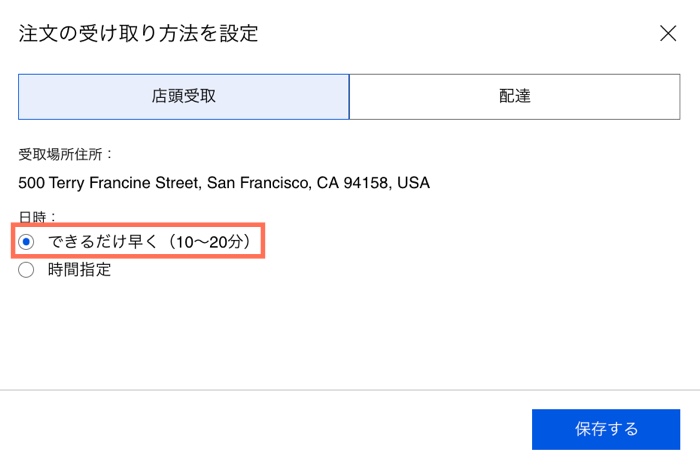Switch to the 店頭受取 tab

[184, 97]
